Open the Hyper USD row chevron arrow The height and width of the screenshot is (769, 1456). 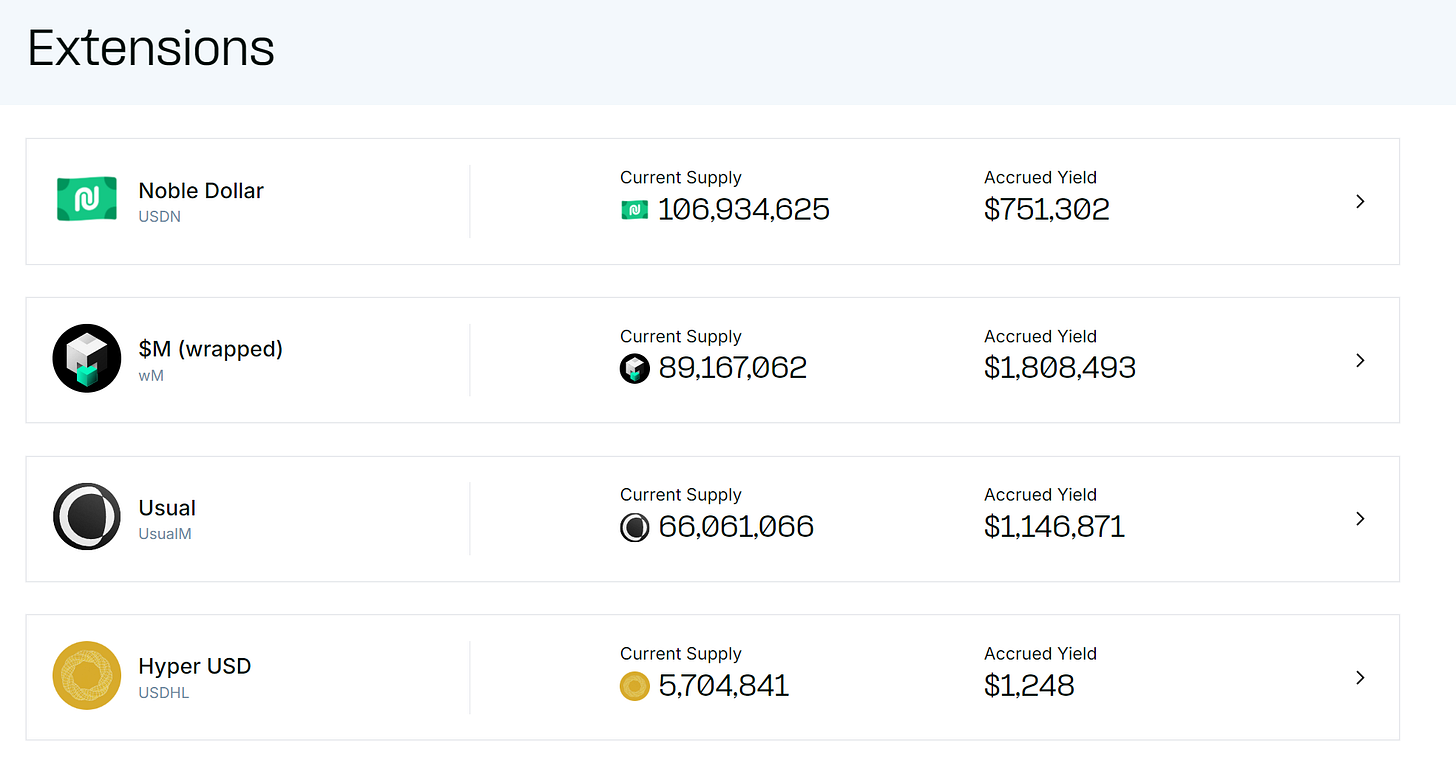click(1360, 678)
